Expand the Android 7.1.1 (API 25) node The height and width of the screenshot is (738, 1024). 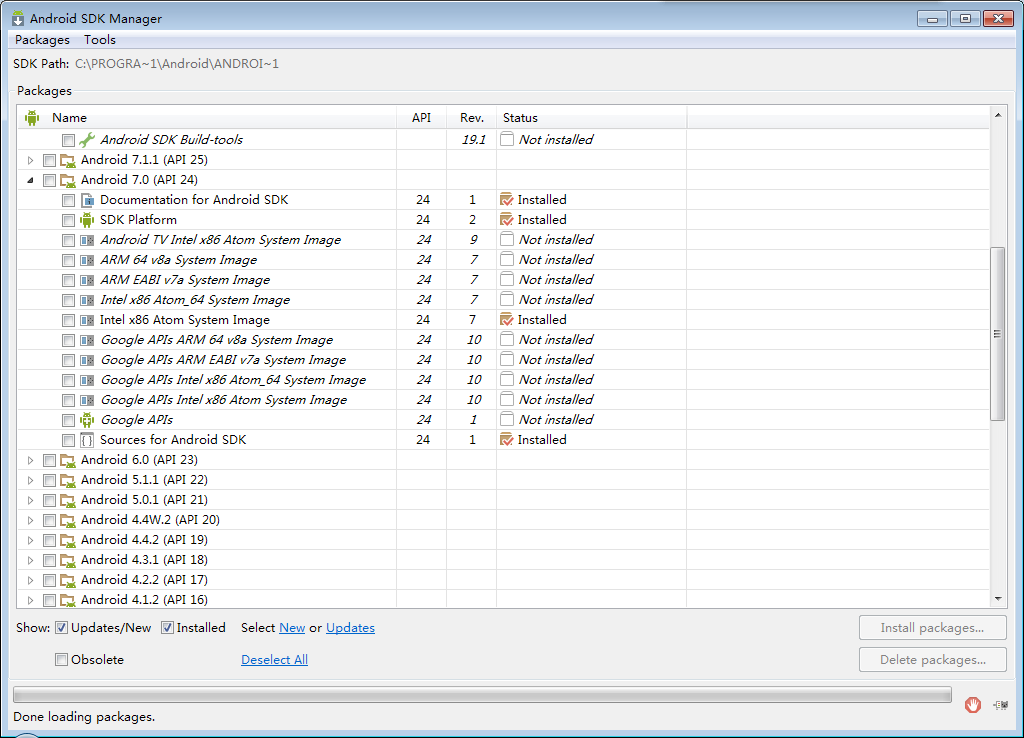[30, 160]
